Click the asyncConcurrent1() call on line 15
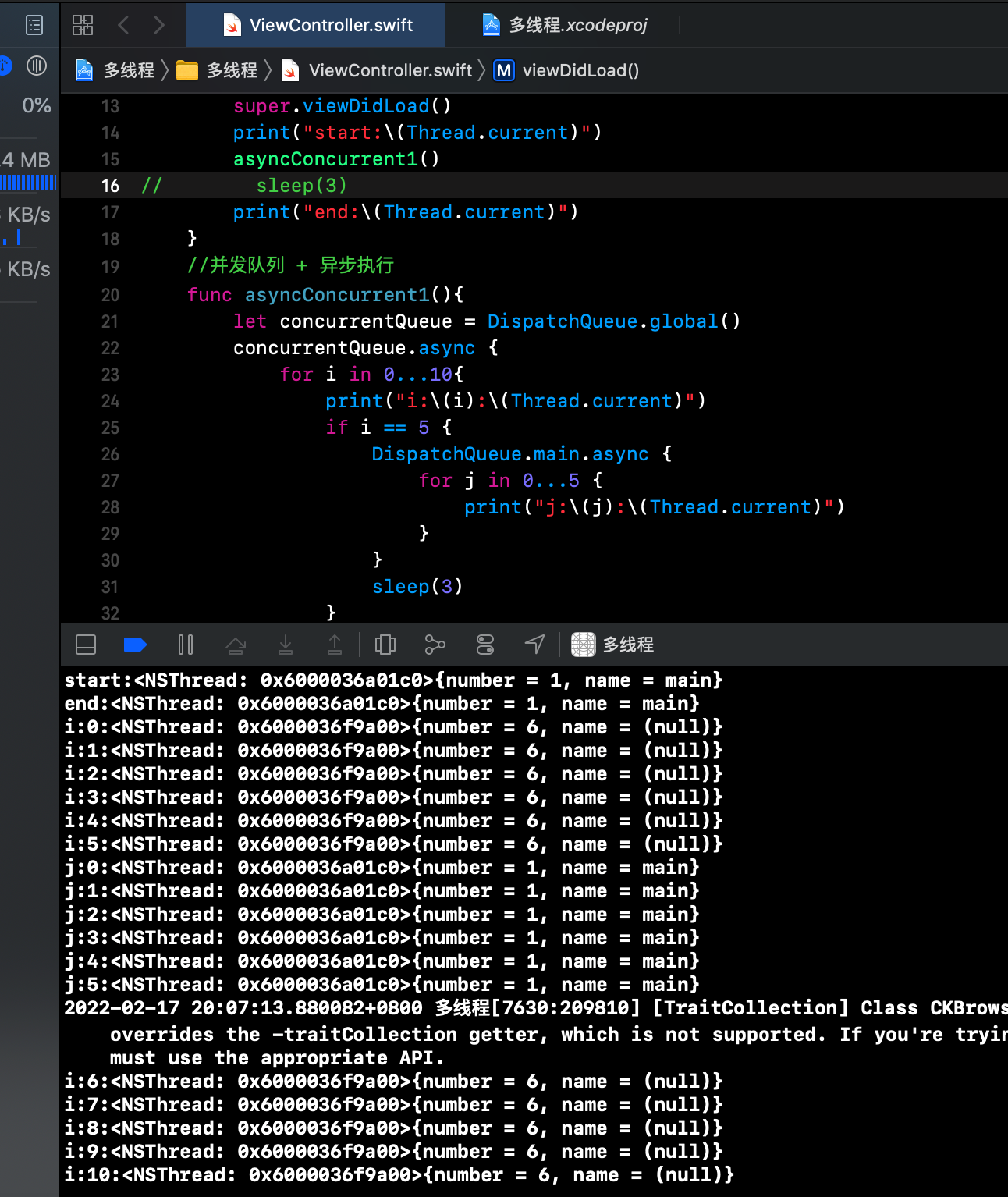The width and height of the screenshot is (1008, 1197). [x=336, y=159]
